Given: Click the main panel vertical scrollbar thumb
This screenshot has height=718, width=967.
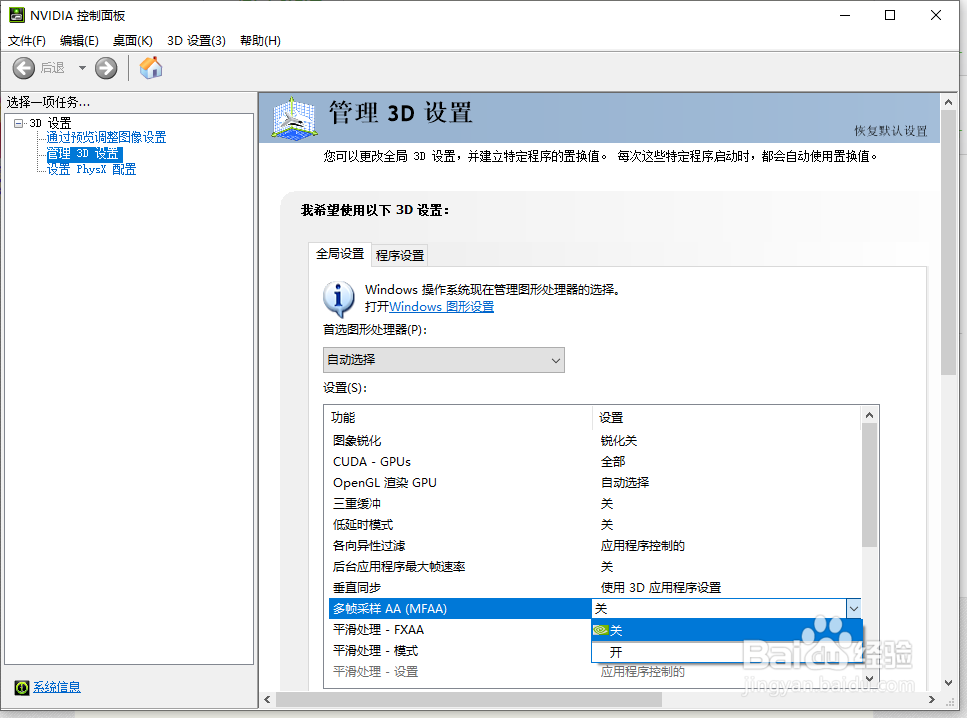Looking at the screenshot, I should [948, 242].
